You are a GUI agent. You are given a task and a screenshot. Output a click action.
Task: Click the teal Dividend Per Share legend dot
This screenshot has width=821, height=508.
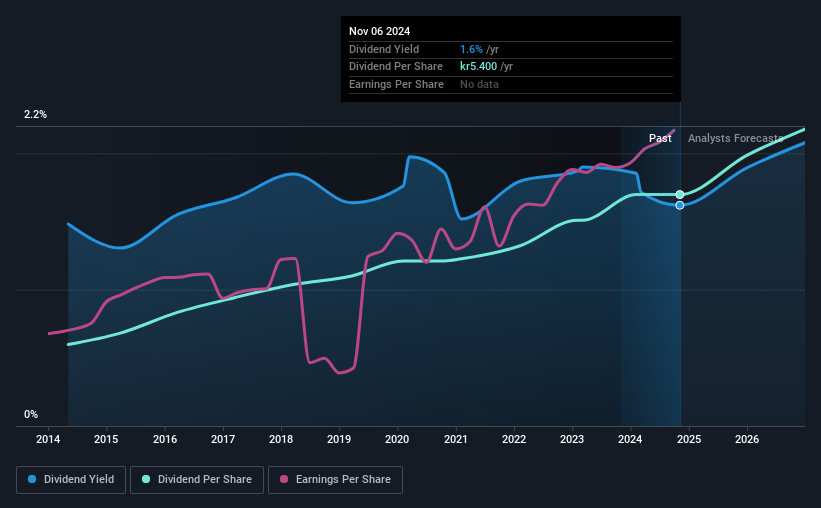pos(146,479)
